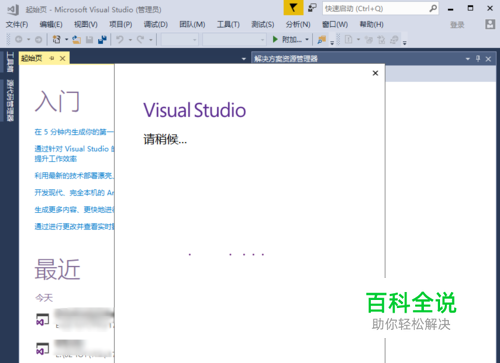Close the Visual Studio 请稍候 dialog
500x363 pixels.
tap(375, 73)
